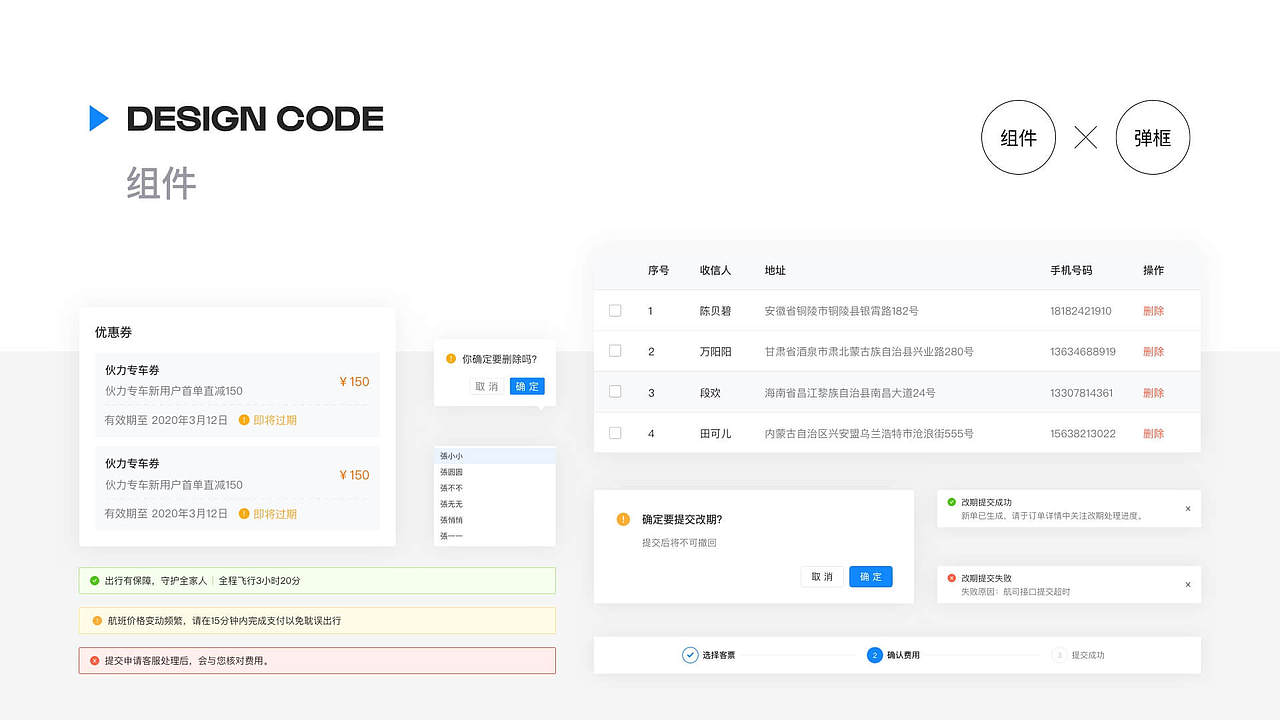Click grey step 3 circle for 提交成功
The image size is (1280, 720).
[1059, 655]
